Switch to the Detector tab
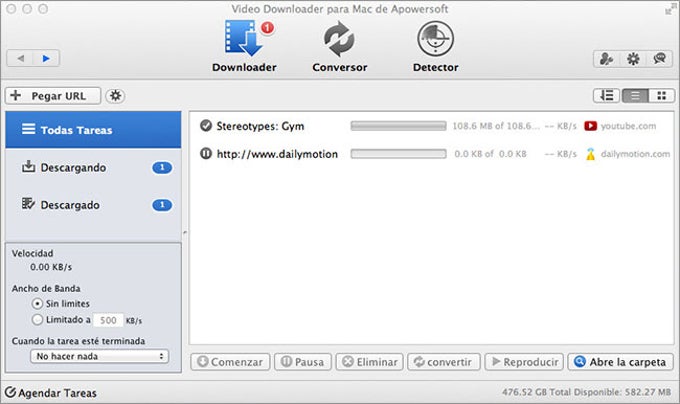The image size is (680, 404). click(x=435, y=46)
